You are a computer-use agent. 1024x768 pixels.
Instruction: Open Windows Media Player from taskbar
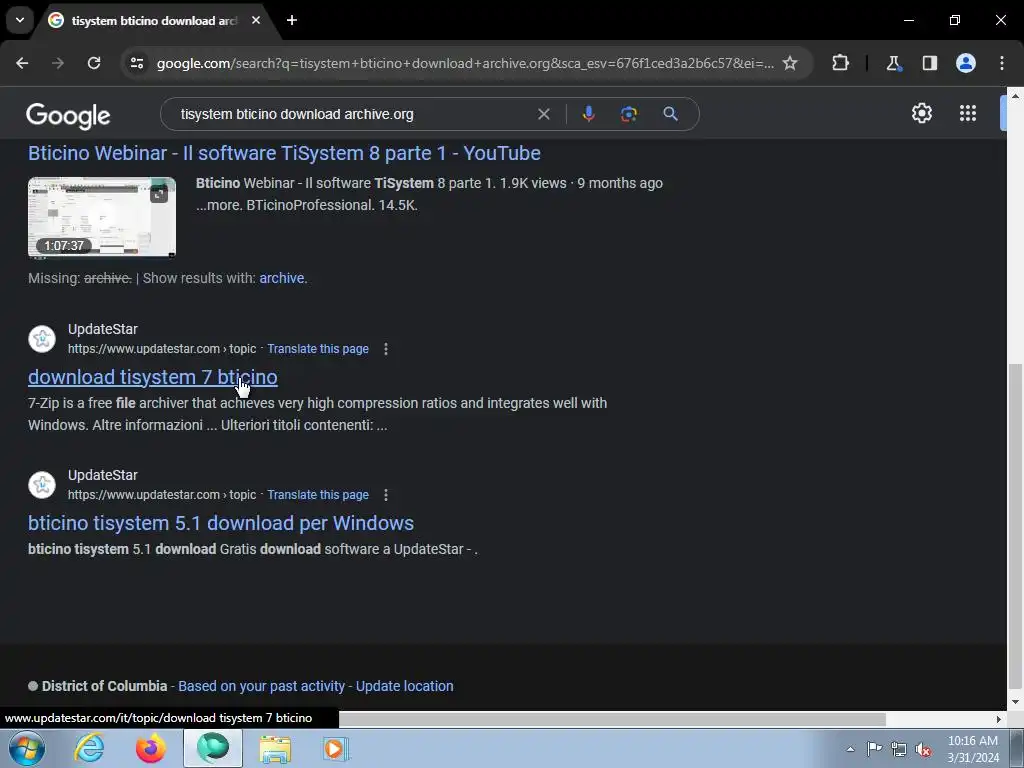[336, 748]
